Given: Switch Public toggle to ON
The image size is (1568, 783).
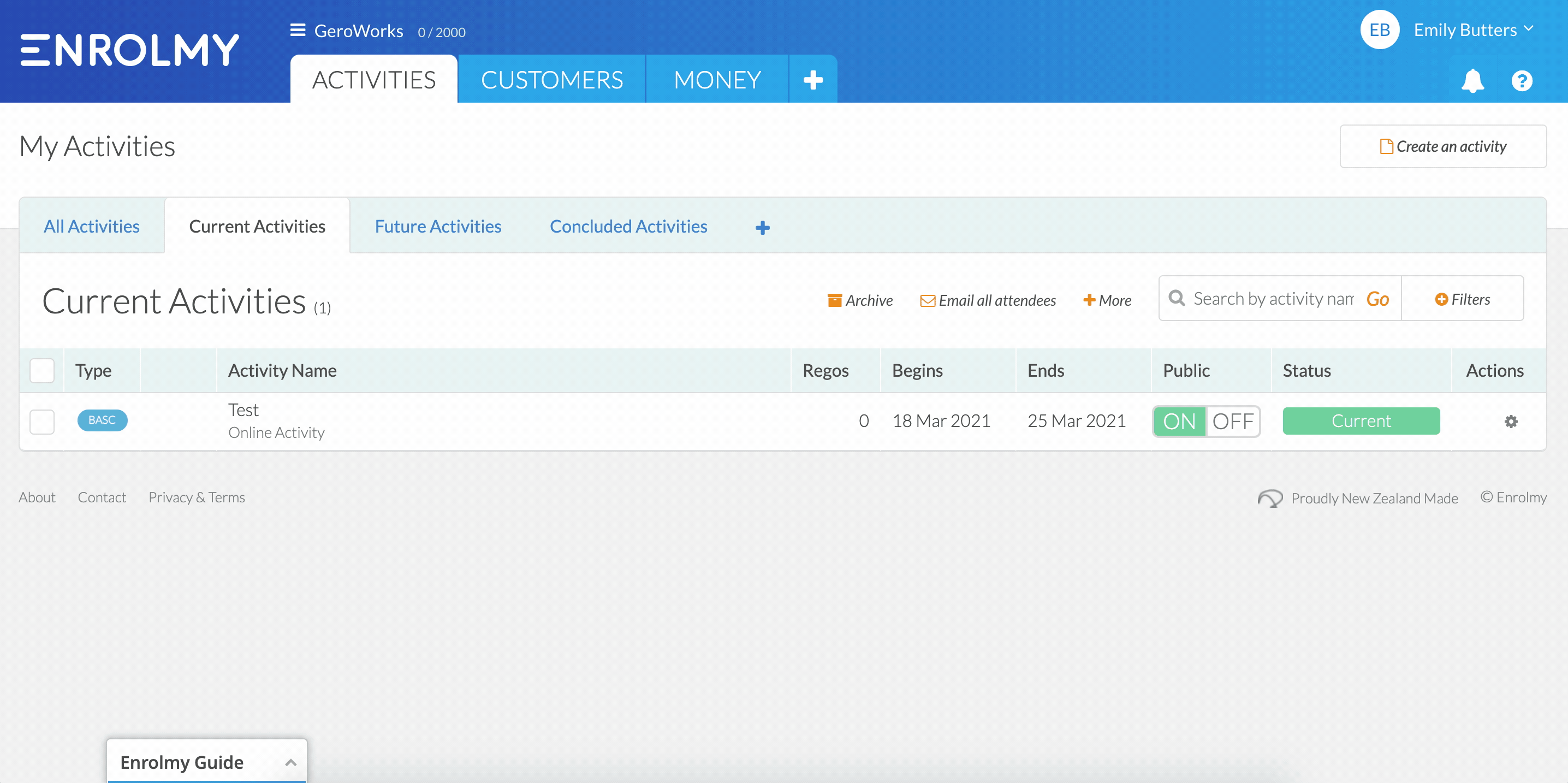Looking at the screenshot, I should pos(1180,422).
